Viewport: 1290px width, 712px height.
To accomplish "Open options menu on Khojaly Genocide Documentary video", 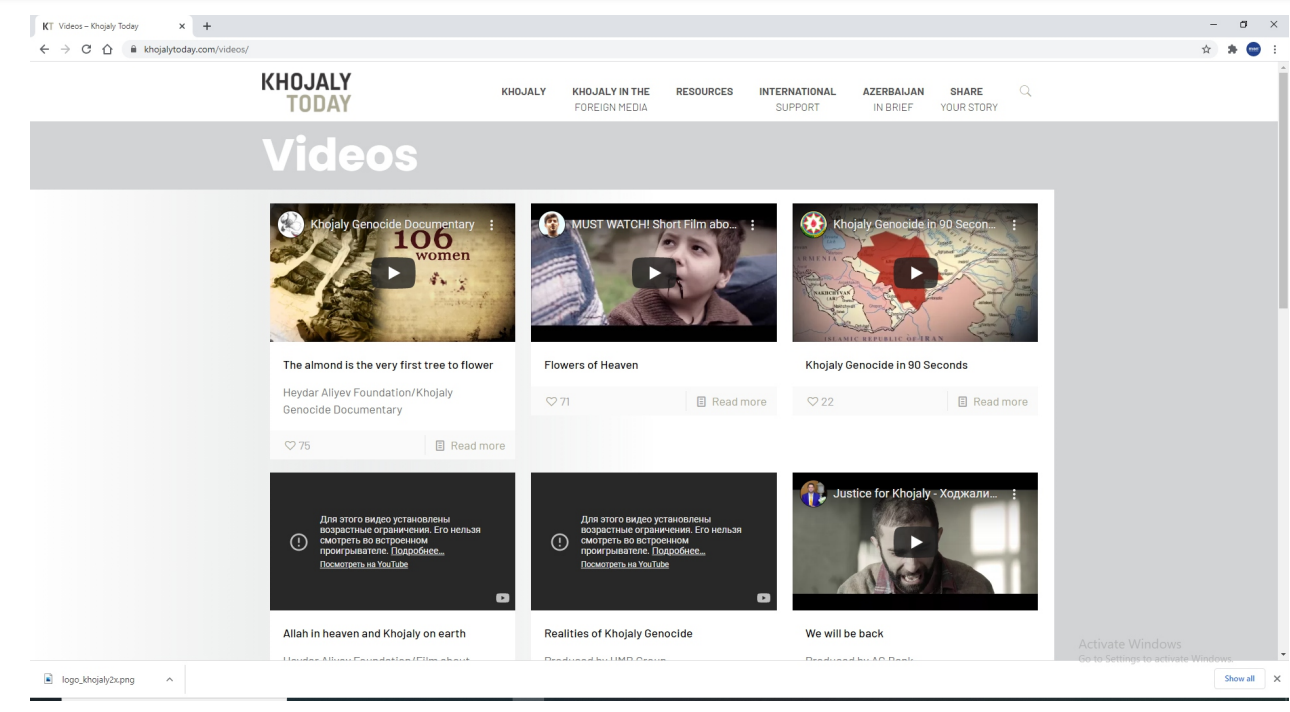I will tap(491, 225).
